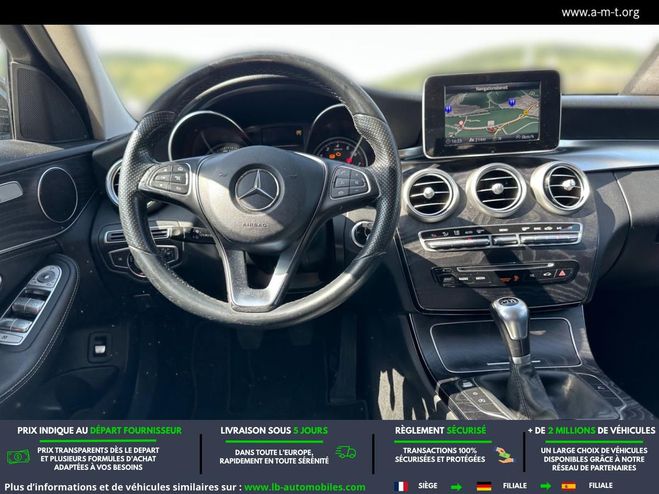Click the PRIX INDIQUE AU DÉPART FOURNISSEUR heading
The image size is (659, 494).
[x=100, y=431]
